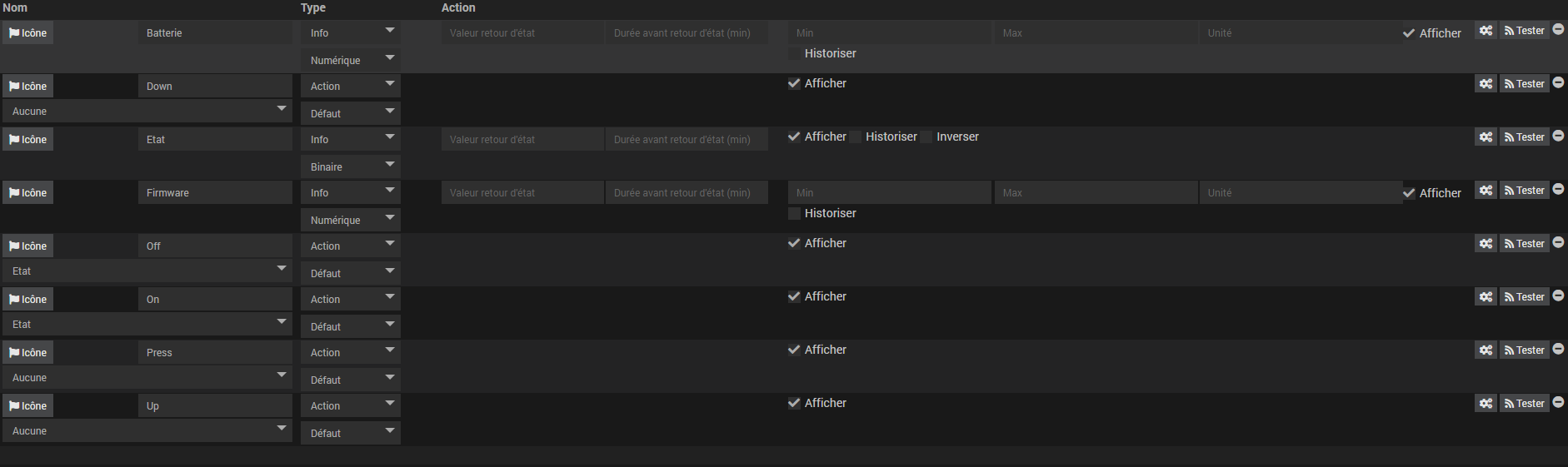Test the Firmware command with Tester button
Image resolution: width=1568 pixels, height=467 pixels.
click(1524, 191)
